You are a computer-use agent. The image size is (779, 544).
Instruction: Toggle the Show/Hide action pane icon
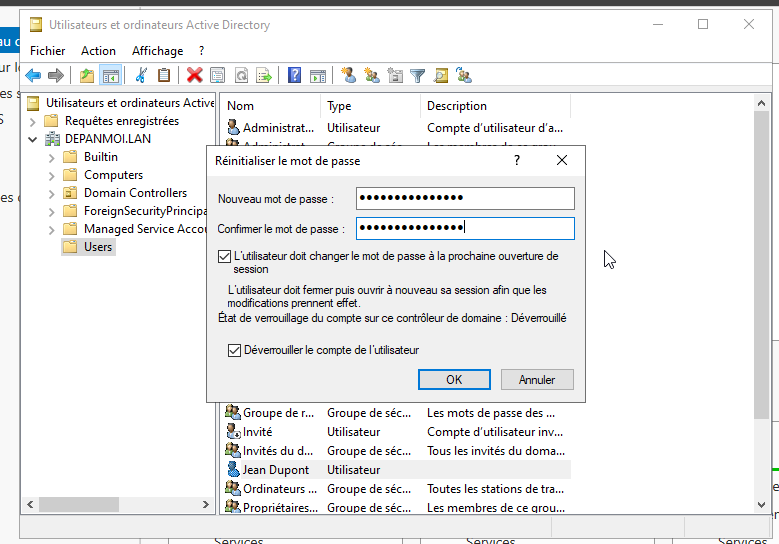[x=318, y=76]
